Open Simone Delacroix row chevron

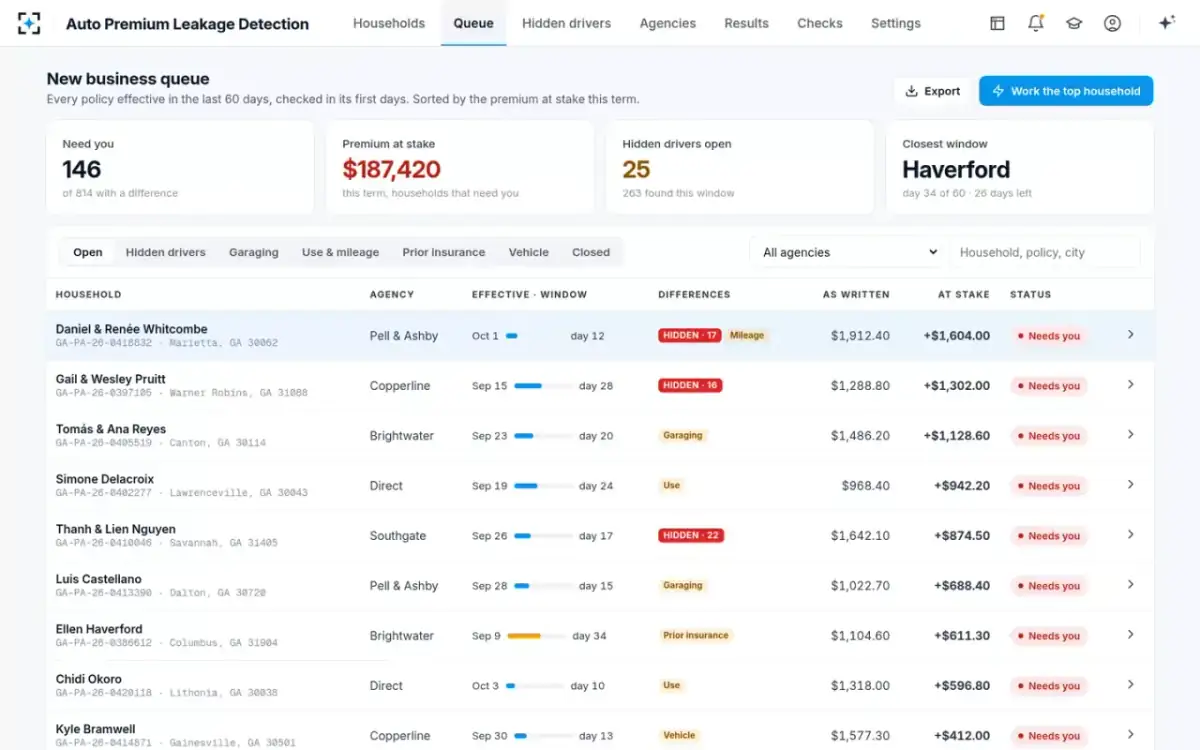[x=1131, y=485]
